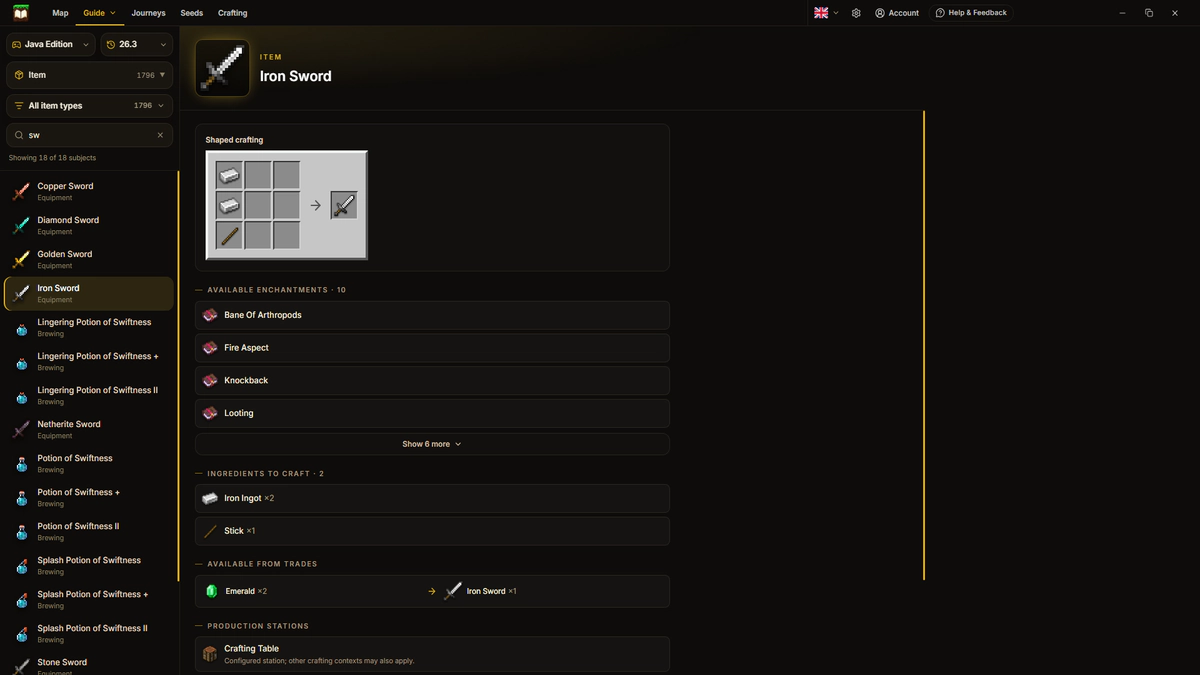The height and width of the screenshot is (675, 1200).
Task: Click the Crafting Table station icon
Action: tap(210, 654)
